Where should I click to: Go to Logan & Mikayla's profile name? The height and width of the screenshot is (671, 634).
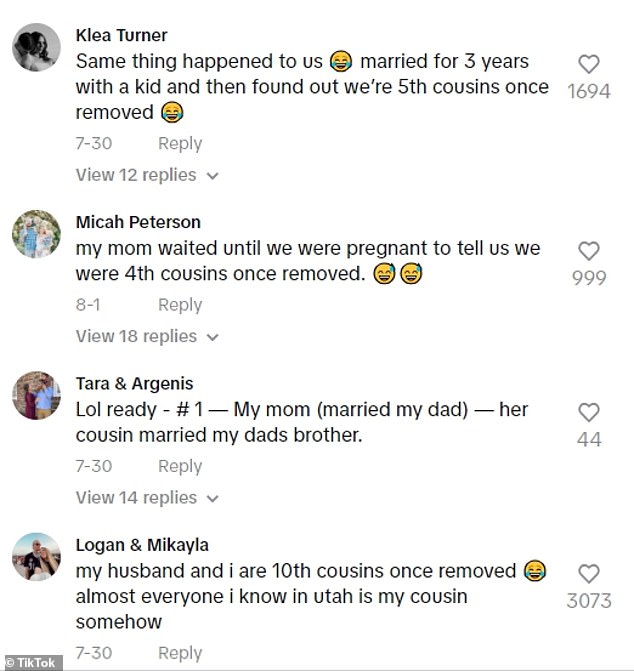coord(142,545)
